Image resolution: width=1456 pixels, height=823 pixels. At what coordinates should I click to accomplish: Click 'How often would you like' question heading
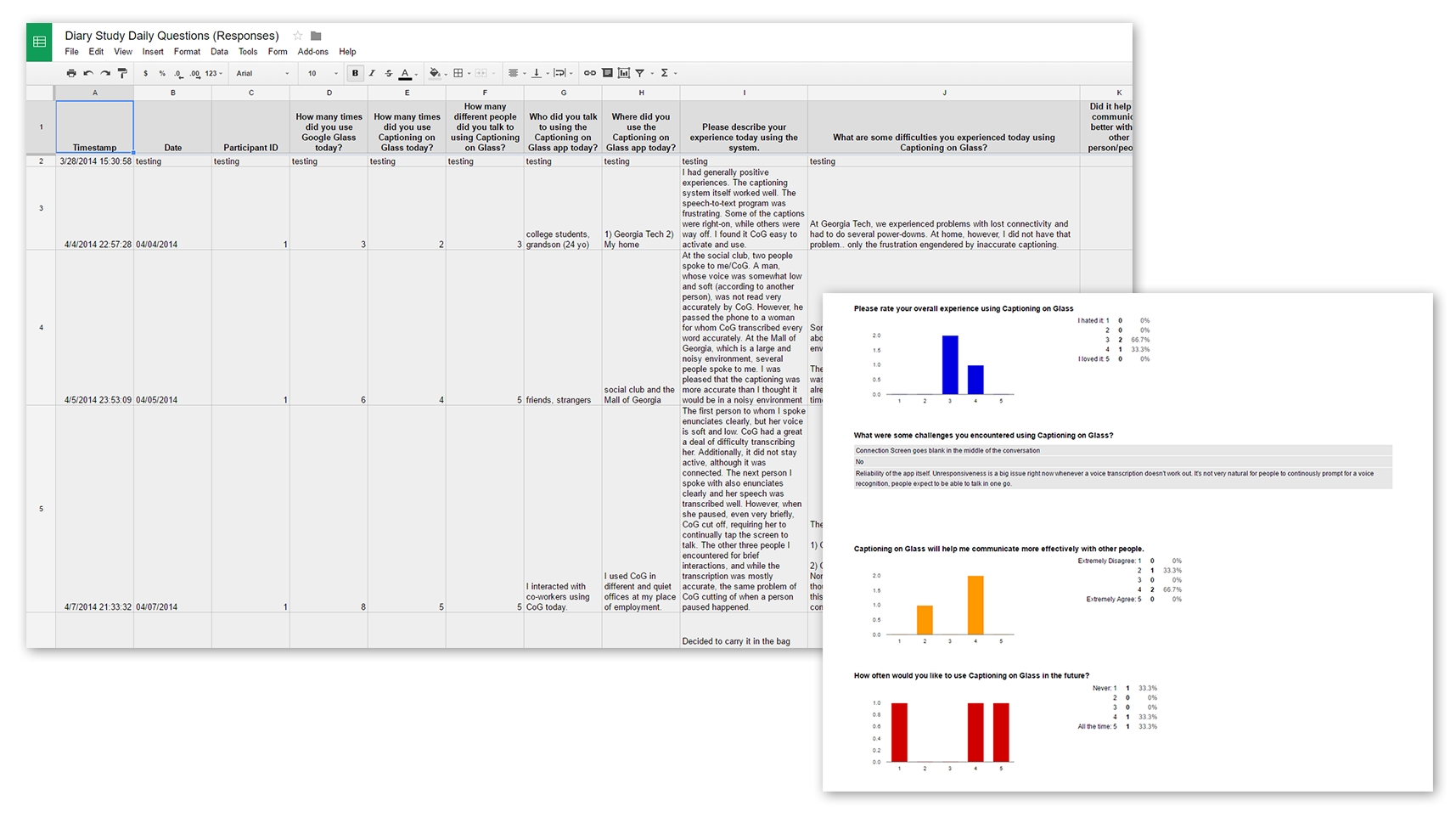click(x=971, y=675)
